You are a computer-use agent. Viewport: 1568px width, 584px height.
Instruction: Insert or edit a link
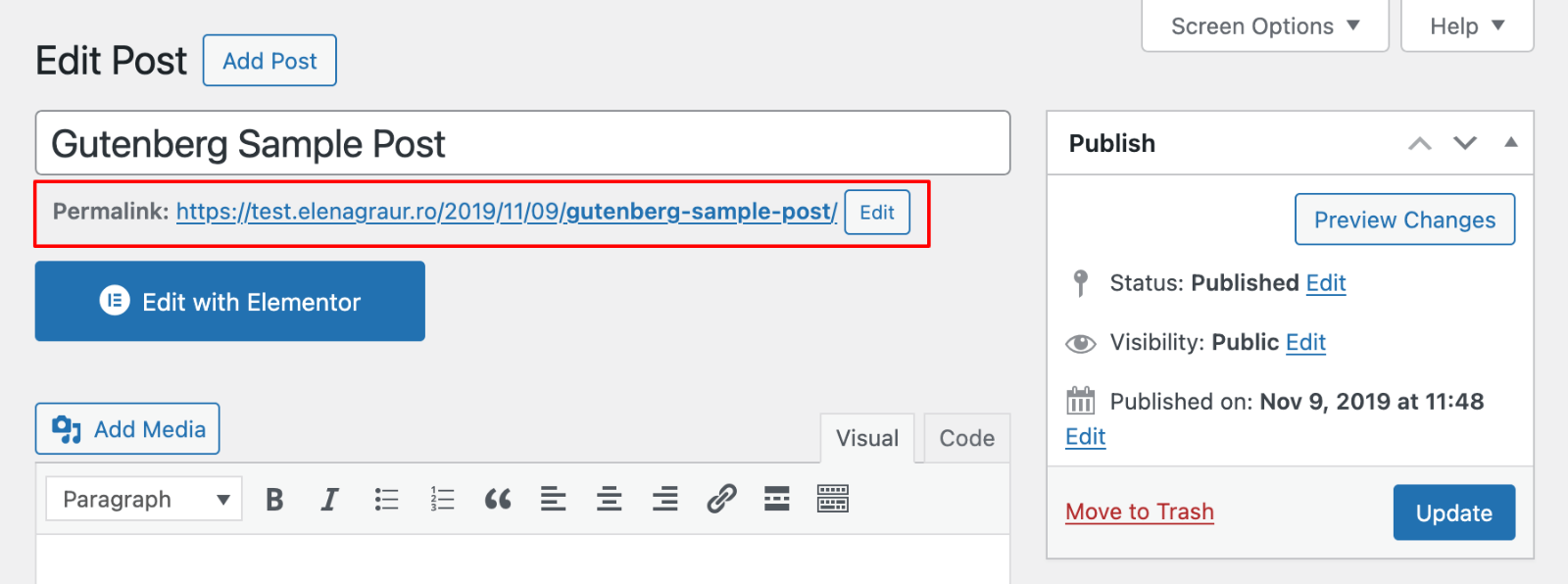click(x=721, y=500)
